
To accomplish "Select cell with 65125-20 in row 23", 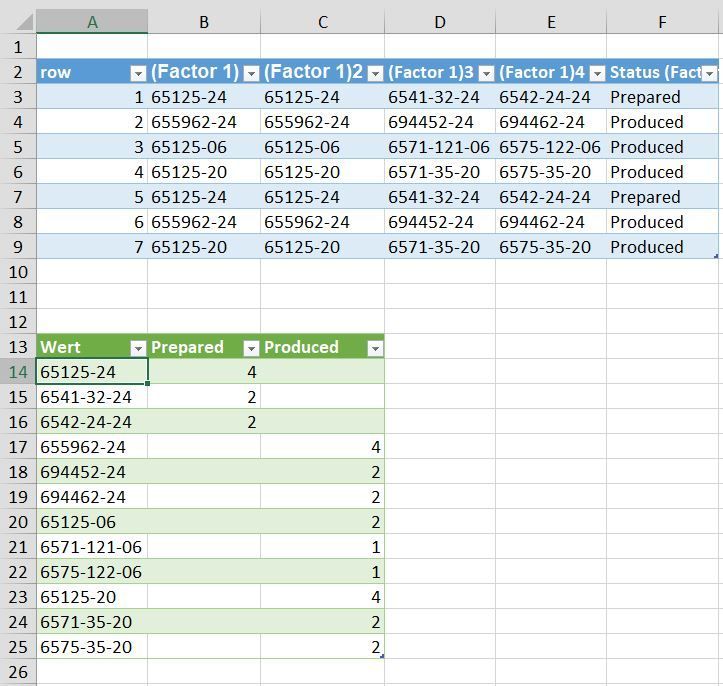I will 92,597.
